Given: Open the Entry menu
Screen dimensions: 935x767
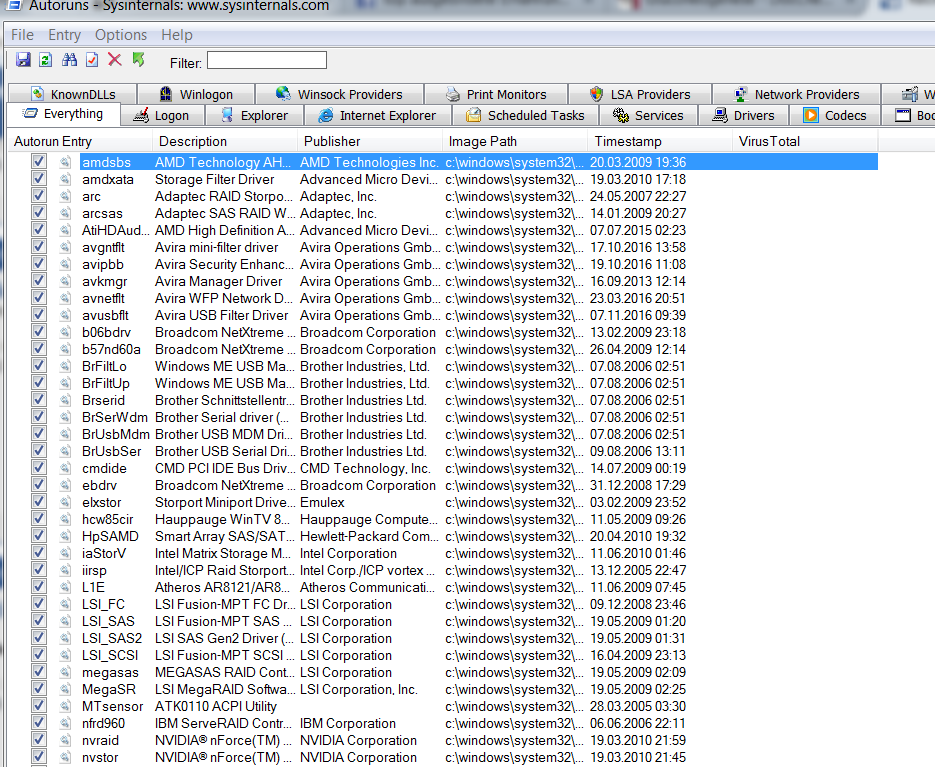Looking at the screenshot, I should pyautogui.click(x=64, y=35).
